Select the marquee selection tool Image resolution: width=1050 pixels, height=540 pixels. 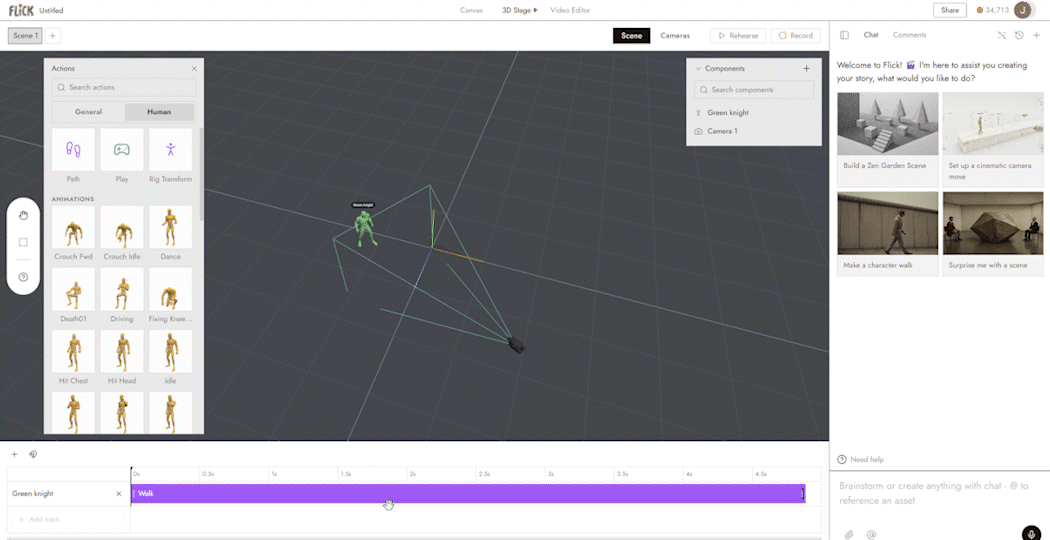click(x=23, y=243)
